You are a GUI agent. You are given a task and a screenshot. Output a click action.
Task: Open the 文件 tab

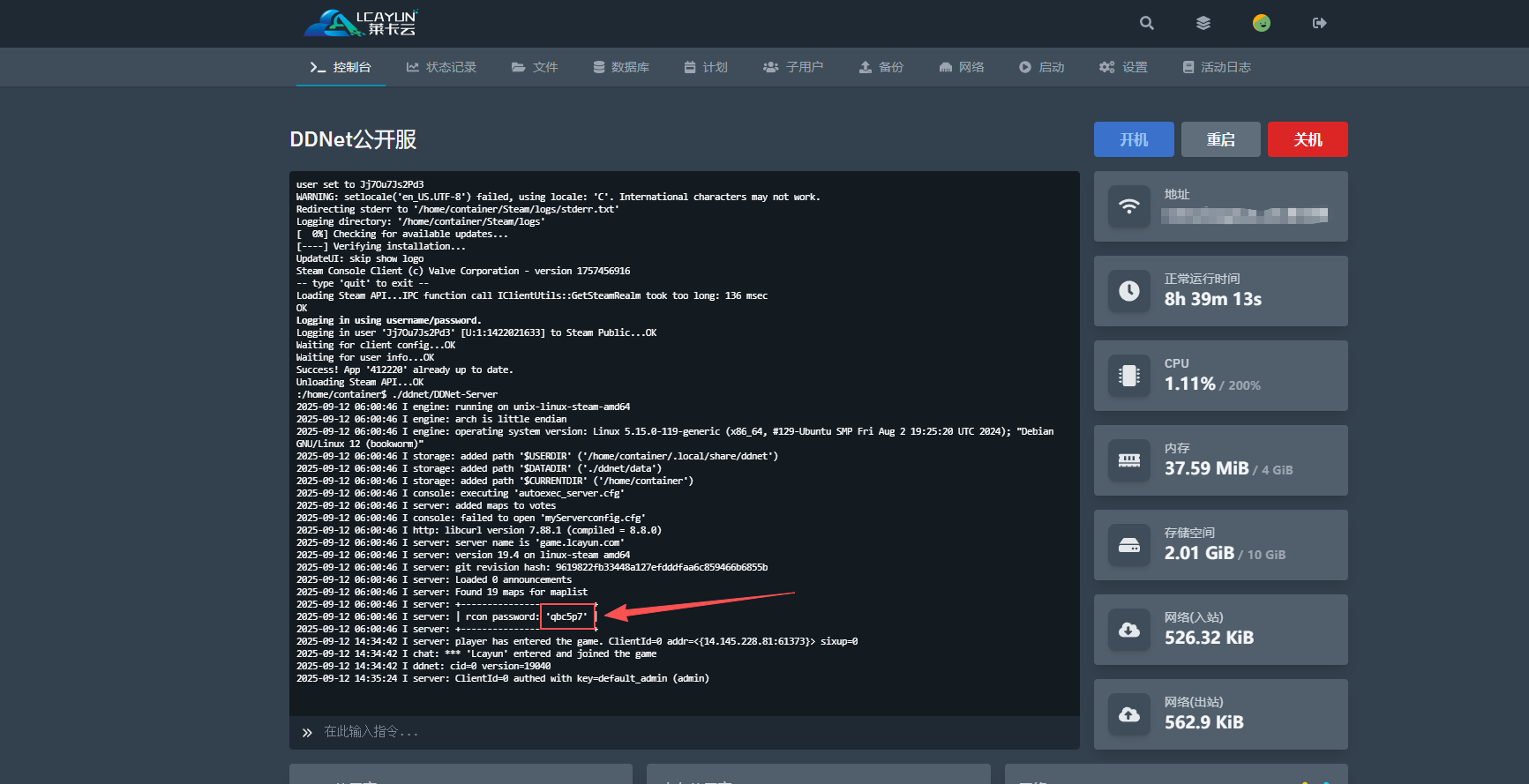tap(535, 67)
